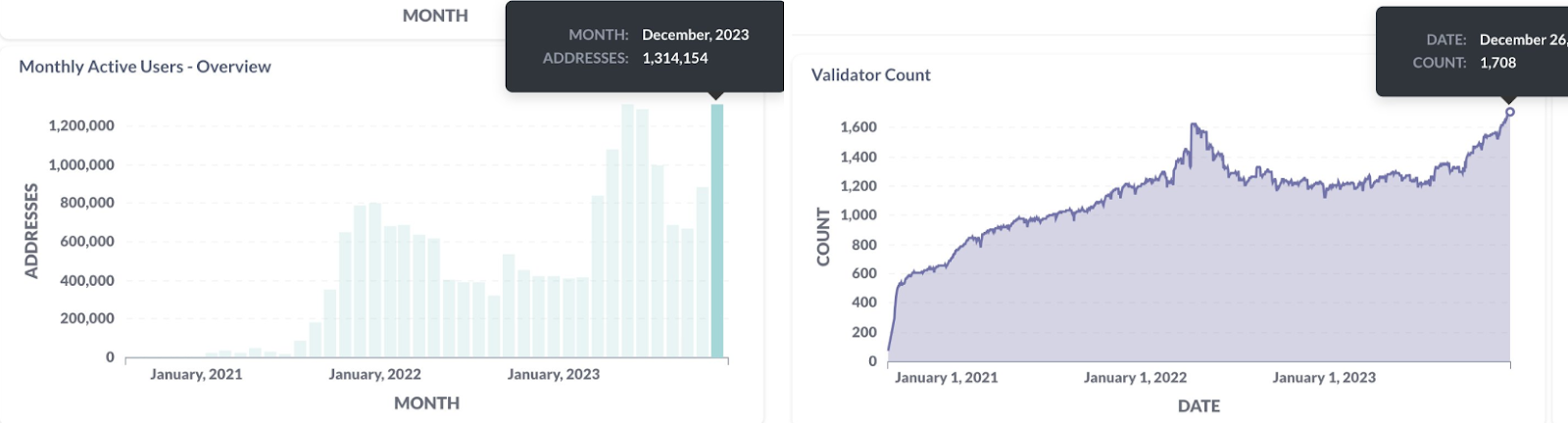Viewport: 1568px width, 424px height.
Task: Select the January 1, 2021 date tick
Action: click(x=946, y=377)
